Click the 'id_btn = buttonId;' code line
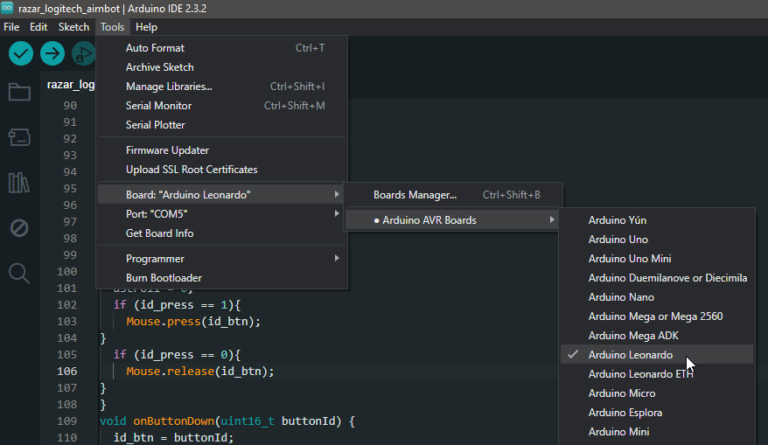This screenshot has height=445, width=768. pyautogui.click(x=174, y=437)
